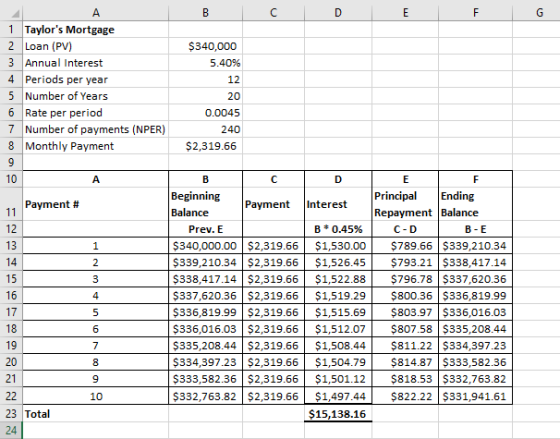This screenshot has height=439, width=560.
Task: Click 'Number of payments (NPER)' label
Action: coord(96,129)
